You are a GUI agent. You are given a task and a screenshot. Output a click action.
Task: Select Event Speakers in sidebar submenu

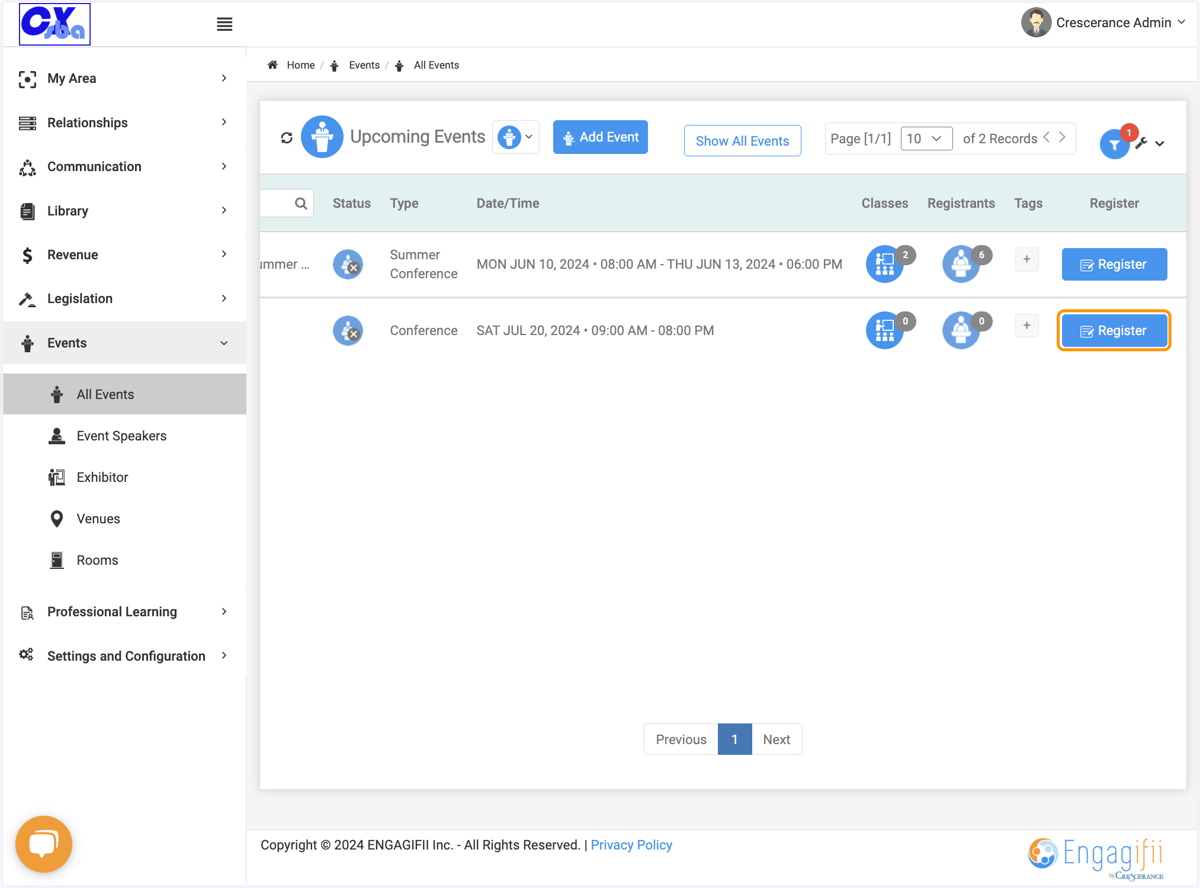pyautogui.click(x=124, y=436)
